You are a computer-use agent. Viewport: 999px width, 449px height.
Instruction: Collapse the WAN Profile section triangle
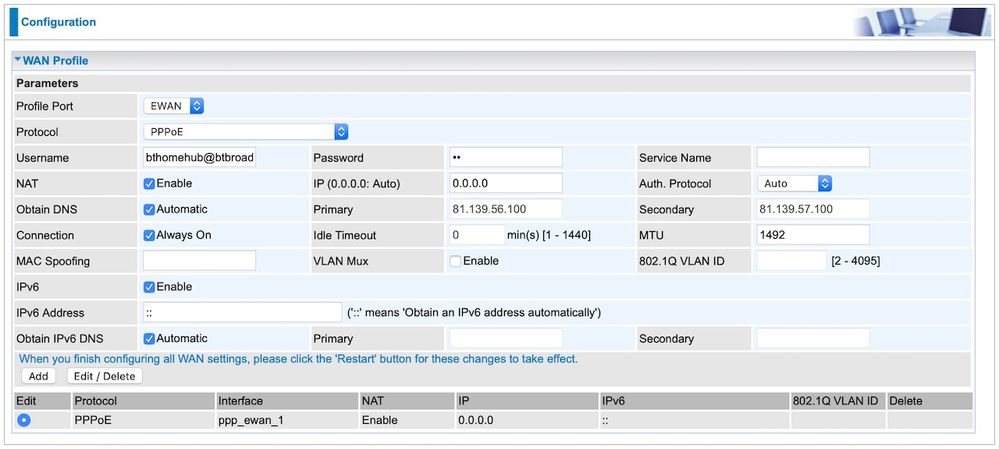tap(18, 61)
